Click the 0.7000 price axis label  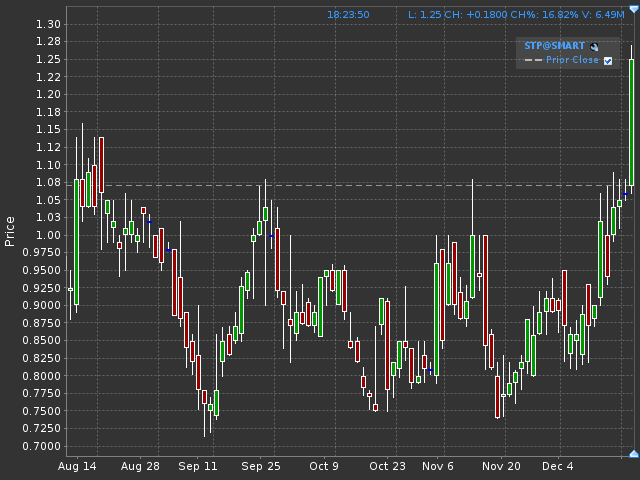click(43, 446)
